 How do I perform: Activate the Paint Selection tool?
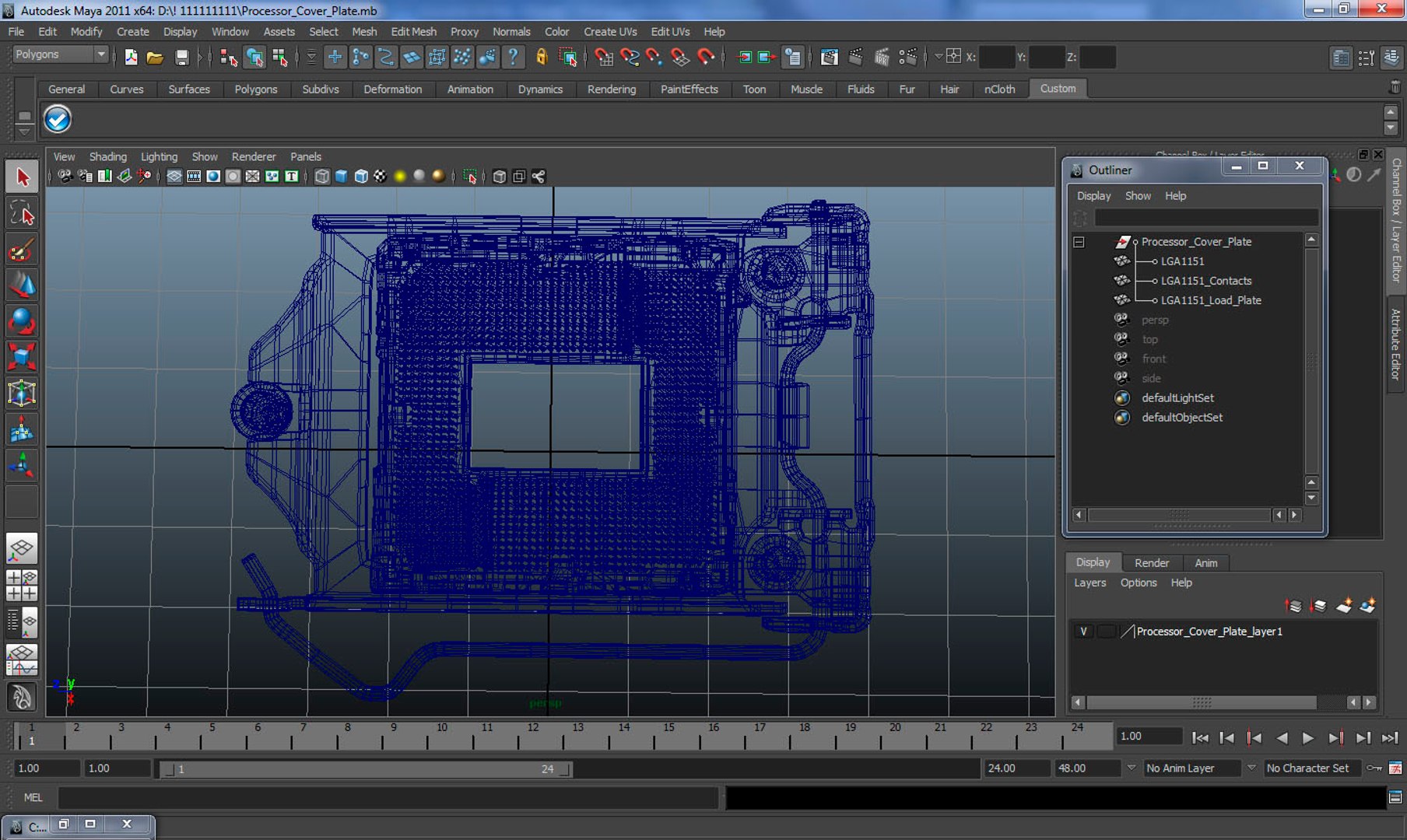[22, 250]
